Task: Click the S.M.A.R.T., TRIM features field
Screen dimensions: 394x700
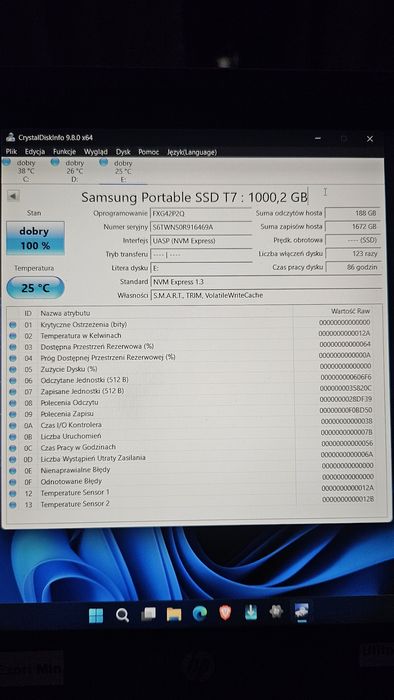Action: tap(266, 296)
